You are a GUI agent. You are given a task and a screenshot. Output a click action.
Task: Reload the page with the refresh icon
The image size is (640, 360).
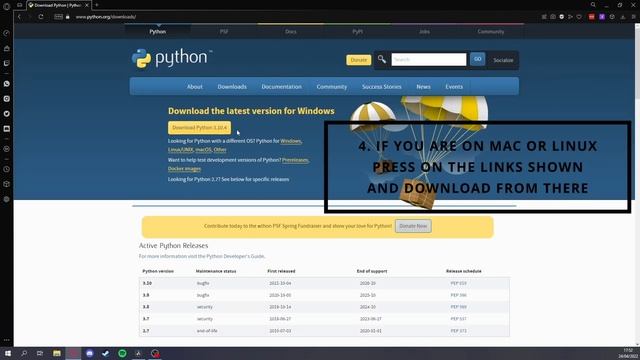[x=41, y=17]
